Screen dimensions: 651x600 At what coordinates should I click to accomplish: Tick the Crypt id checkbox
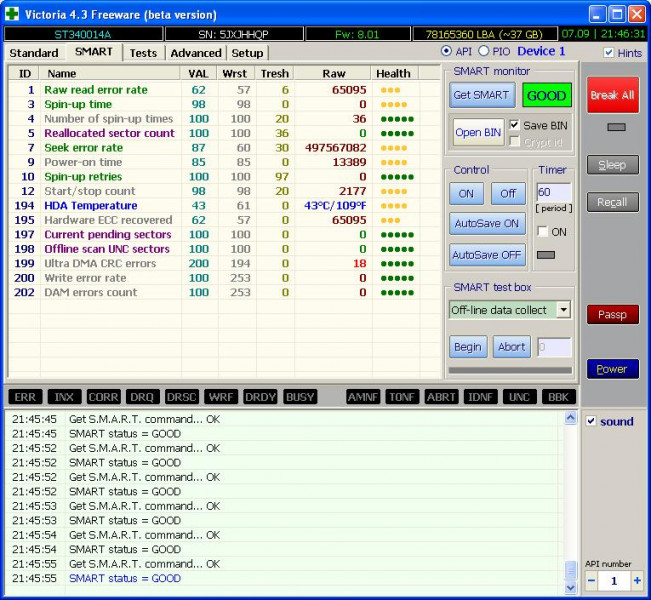pos(514,142)
